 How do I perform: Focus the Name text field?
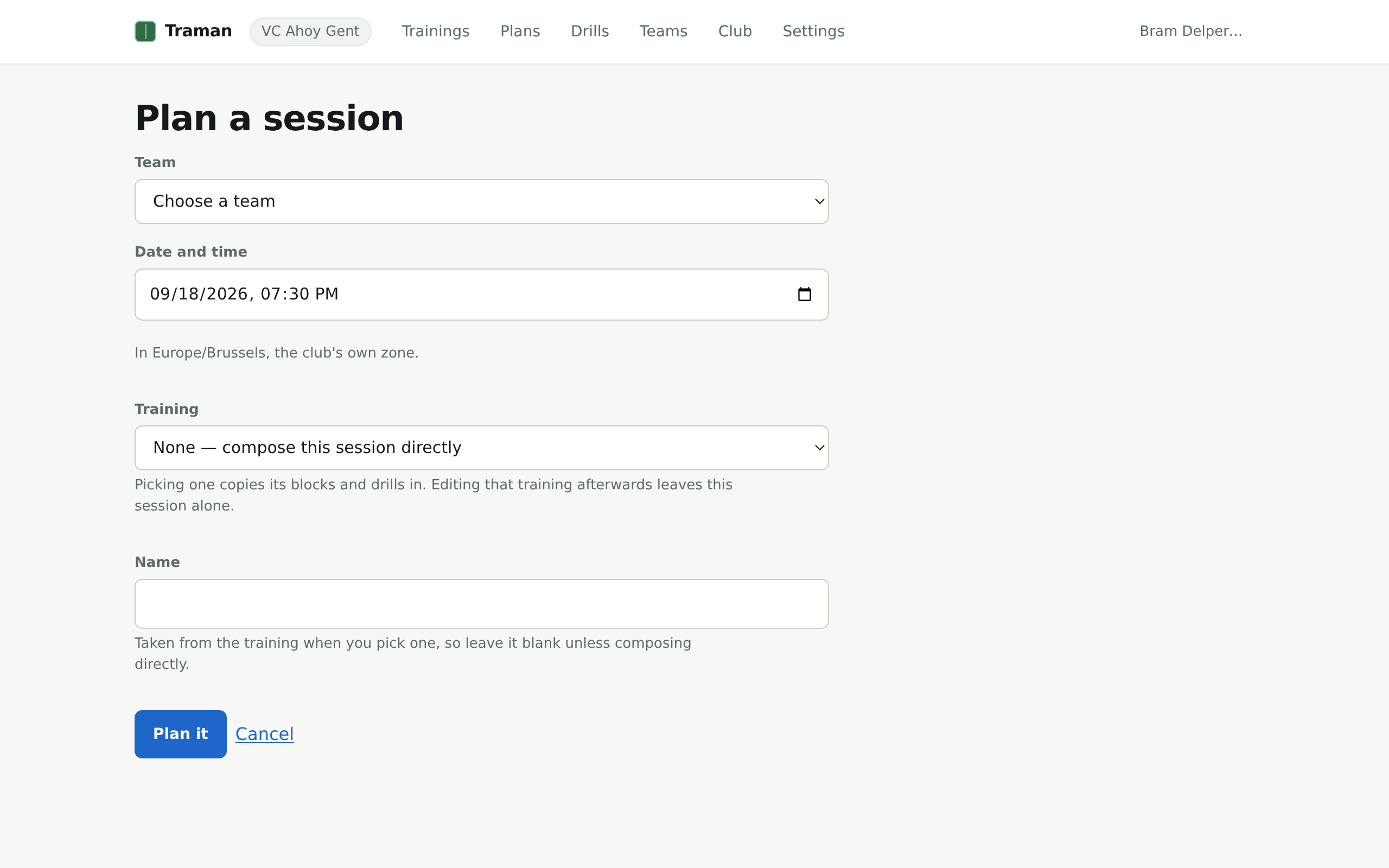pos(482,603)
